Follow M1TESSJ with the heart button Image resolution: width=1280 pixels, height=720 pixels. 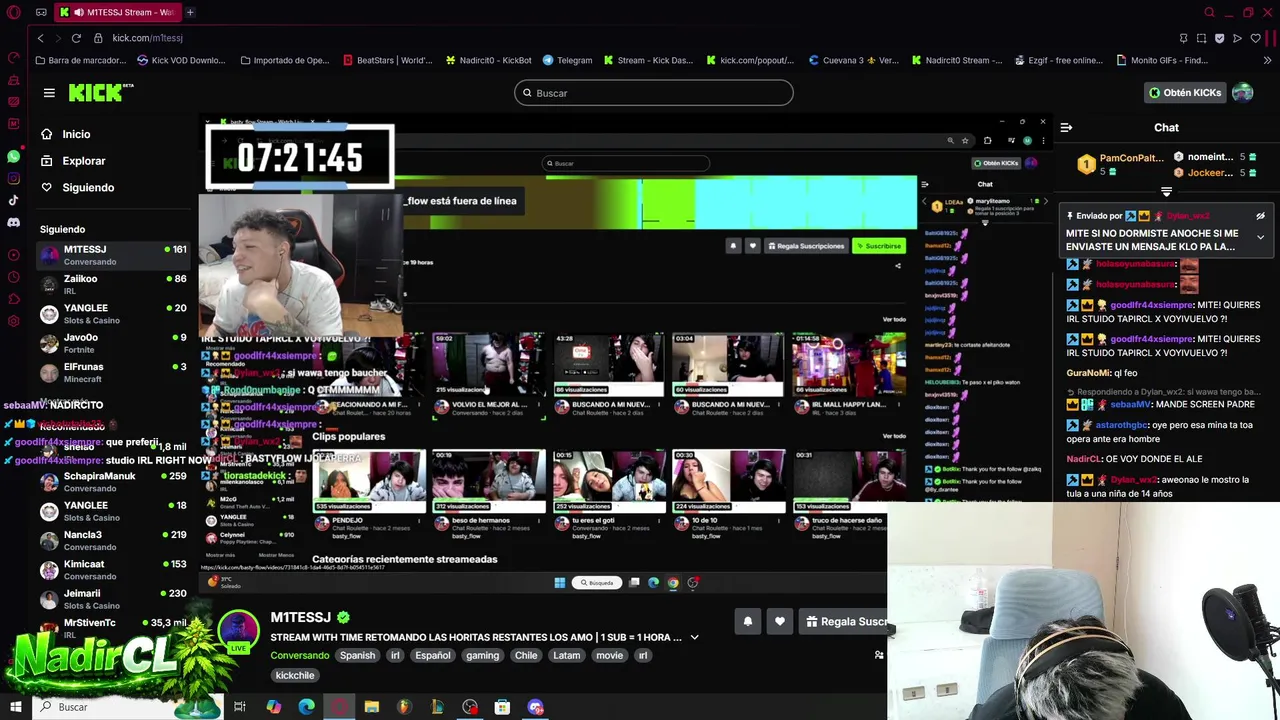[x=779, y=621]
